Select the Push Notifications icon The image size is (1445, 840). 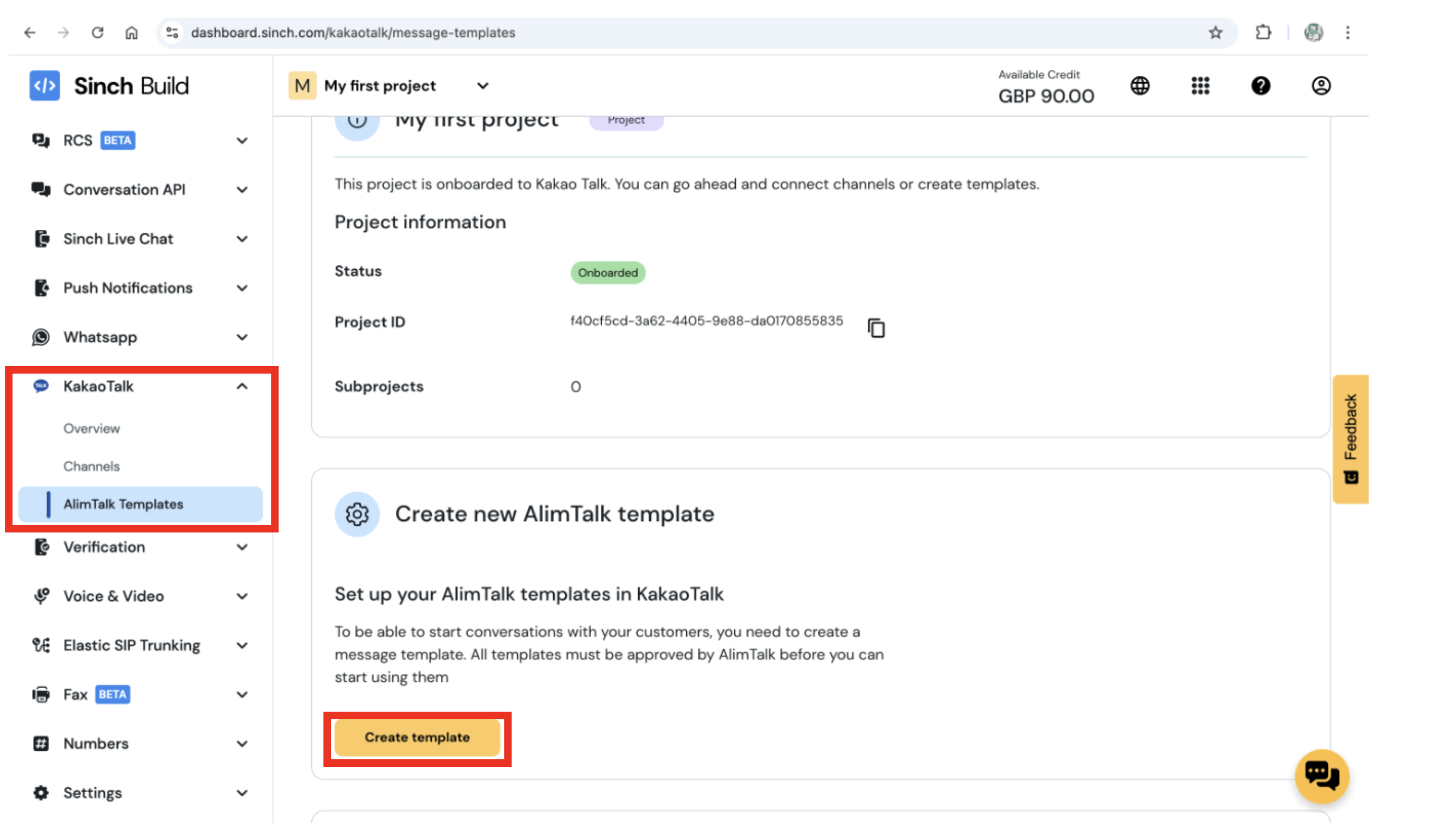(x=40, y=288)
